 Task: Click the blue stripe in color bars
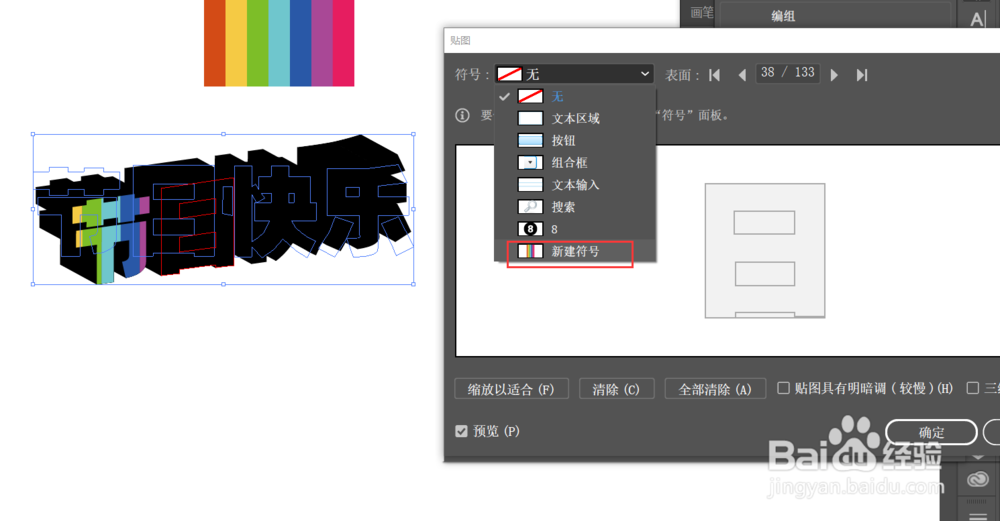pos(300,43)
